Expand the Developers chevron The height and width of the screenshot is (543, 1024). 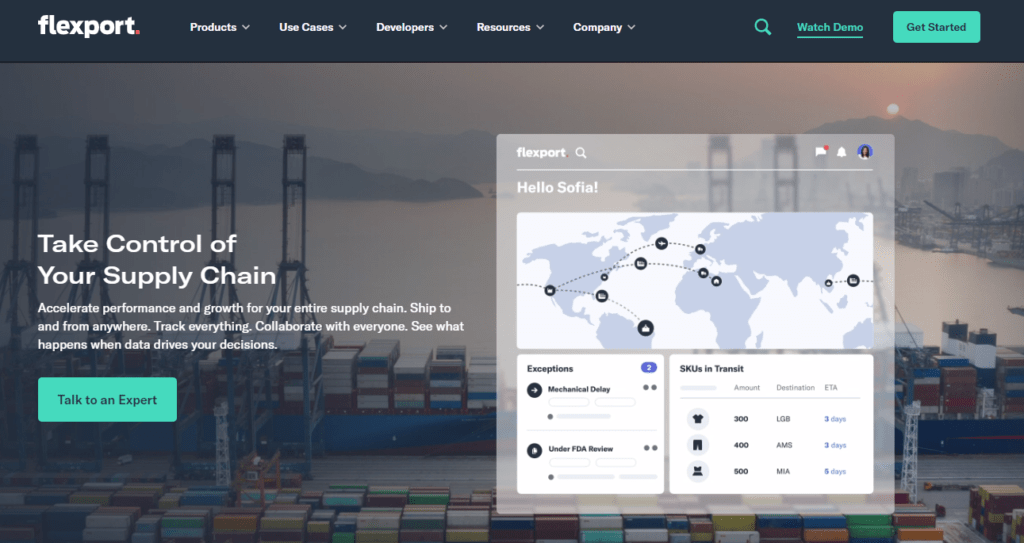(443, 27)
